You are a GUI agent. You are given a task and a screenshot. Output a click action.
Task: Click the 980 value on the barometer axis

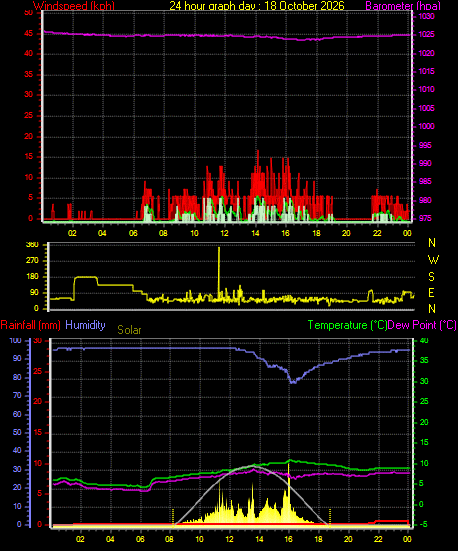click(425, 200)
